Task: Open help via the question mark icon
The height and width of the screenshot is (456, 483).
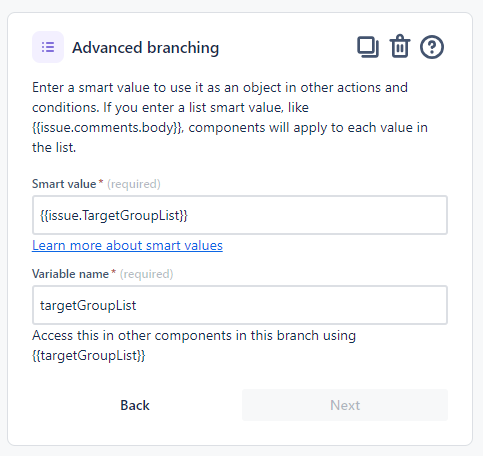Action: pyautogui.click(x=432, y=47)
